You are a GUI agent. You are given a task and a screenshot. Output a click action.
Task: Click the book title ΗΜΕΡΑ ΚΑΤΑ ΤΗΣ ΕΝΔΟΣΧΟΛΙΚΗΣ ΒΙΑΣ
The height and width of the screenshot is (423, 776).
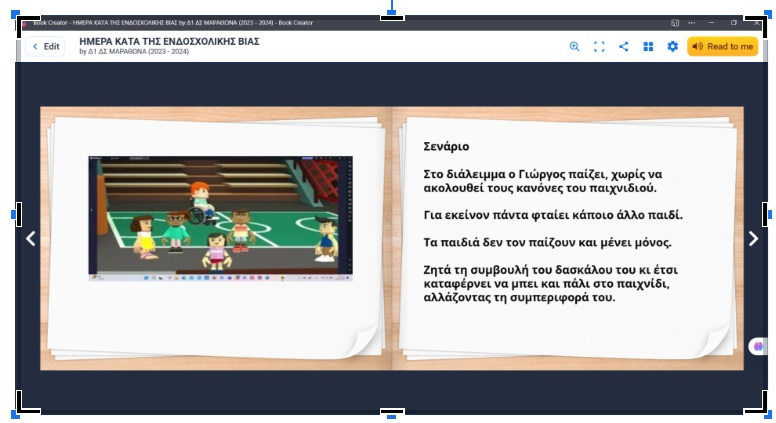tap(169, 41)
